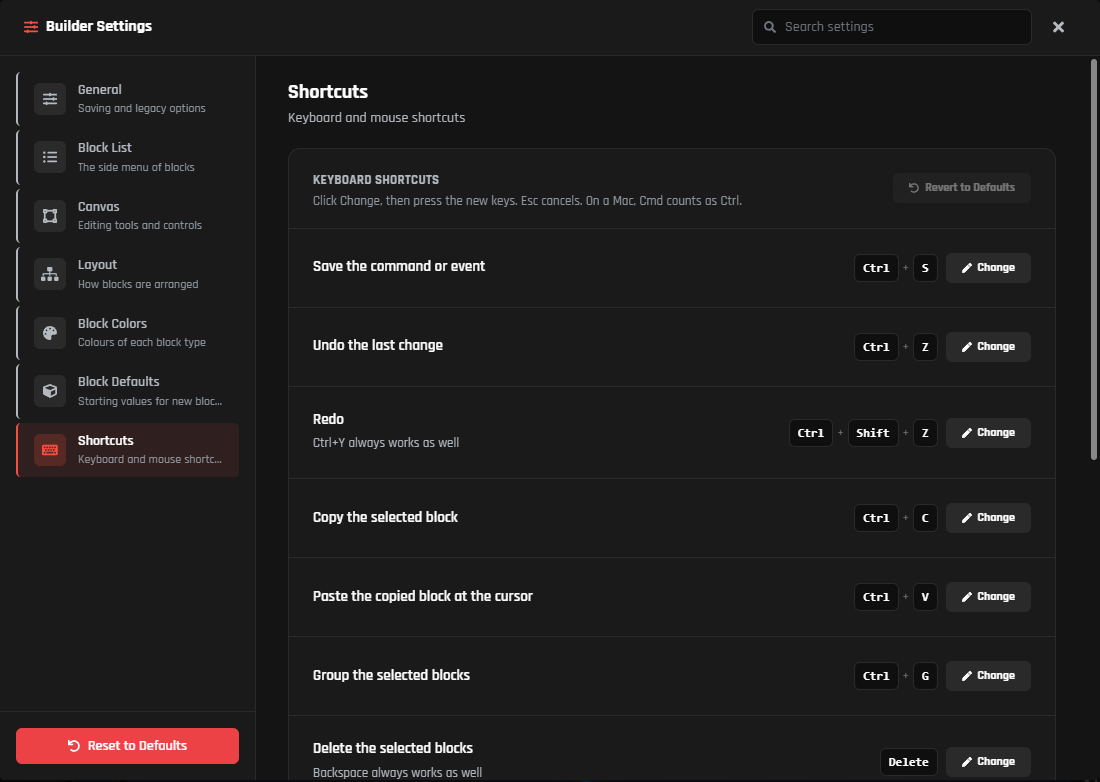
Task: Open the General settings tab
Action: (x=128, y=99)
